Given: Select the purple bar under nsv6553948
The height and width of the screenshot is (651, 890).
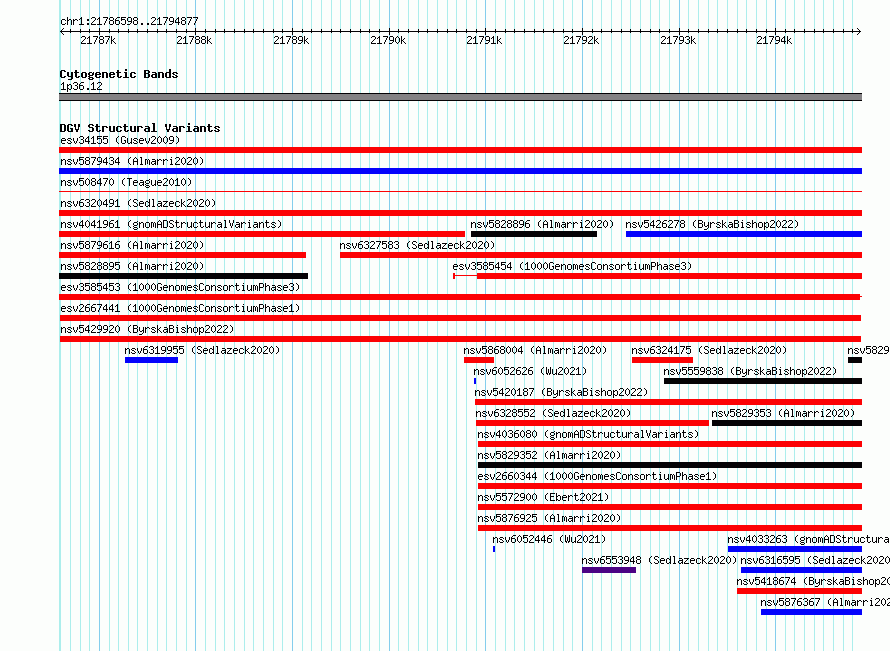Looking at the screenshot, I should [x=608, y=570].
